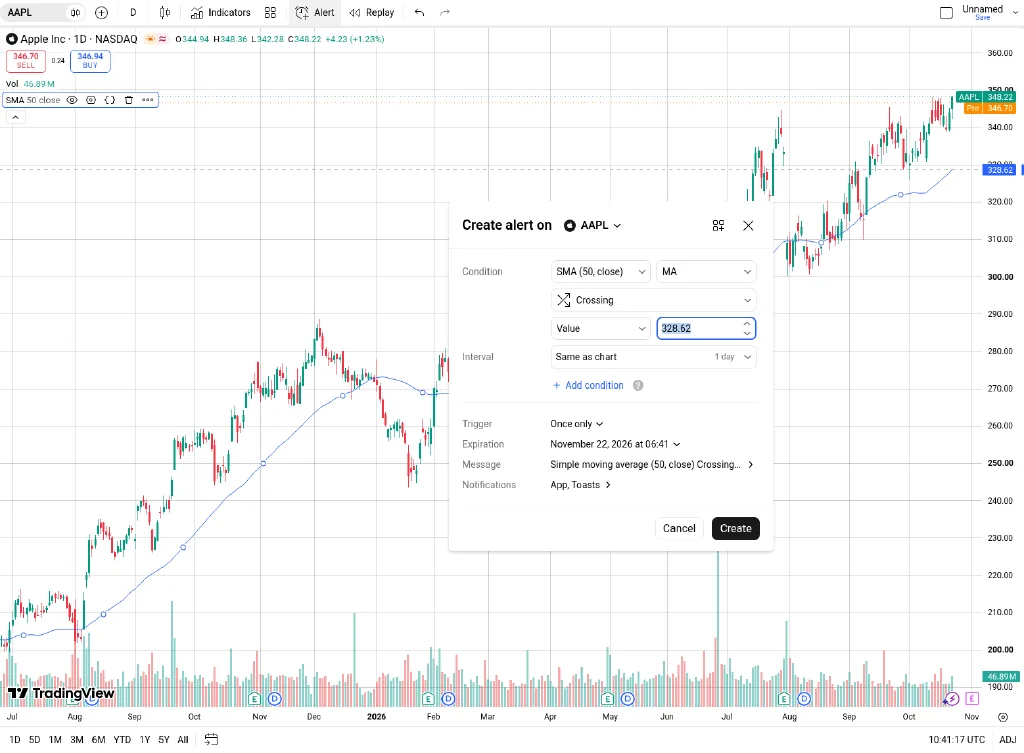The image size is (1024, 753).
Task: Click the TradingView logo
Action: click(x=61, y=693)
